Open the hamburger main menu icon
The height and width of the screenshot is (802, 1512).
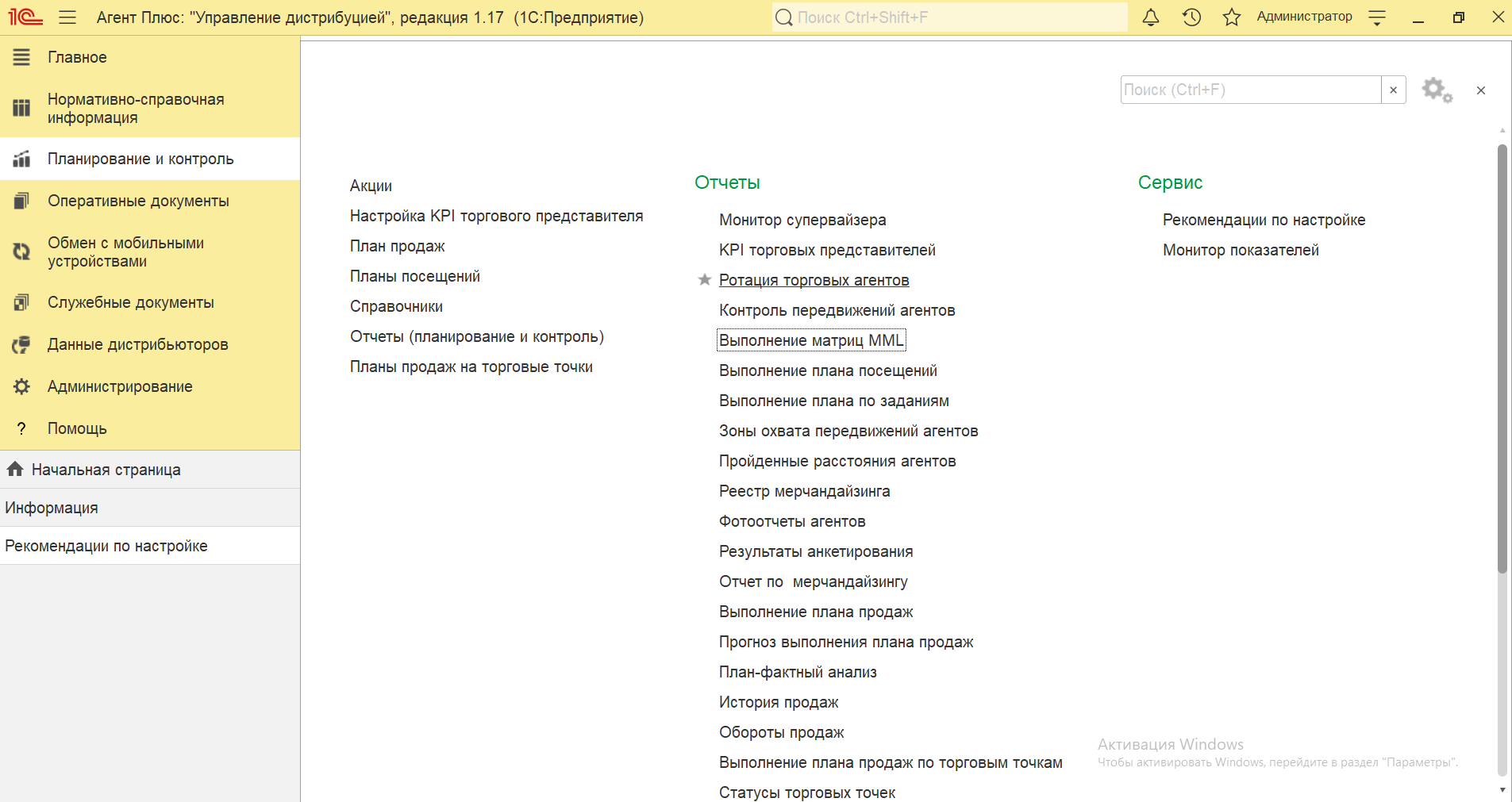coord(67,17)
